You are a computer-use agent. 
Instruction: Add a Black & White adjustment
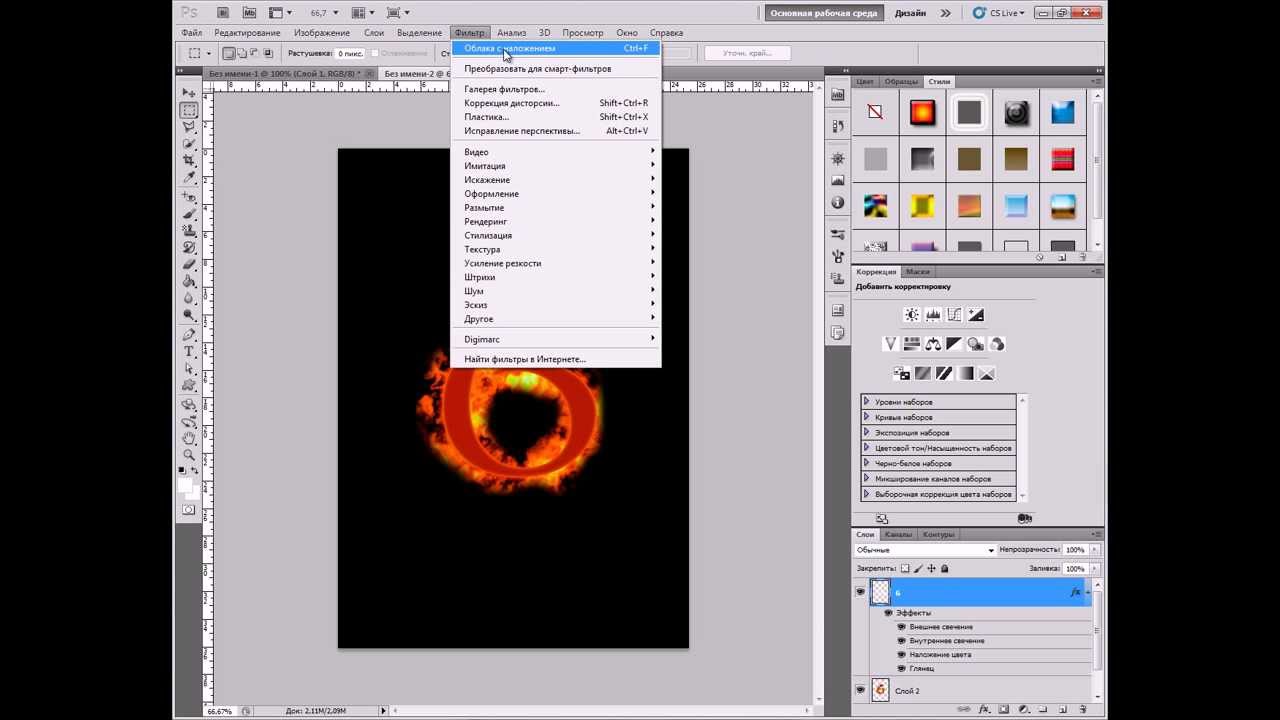(x=955, y=344)
